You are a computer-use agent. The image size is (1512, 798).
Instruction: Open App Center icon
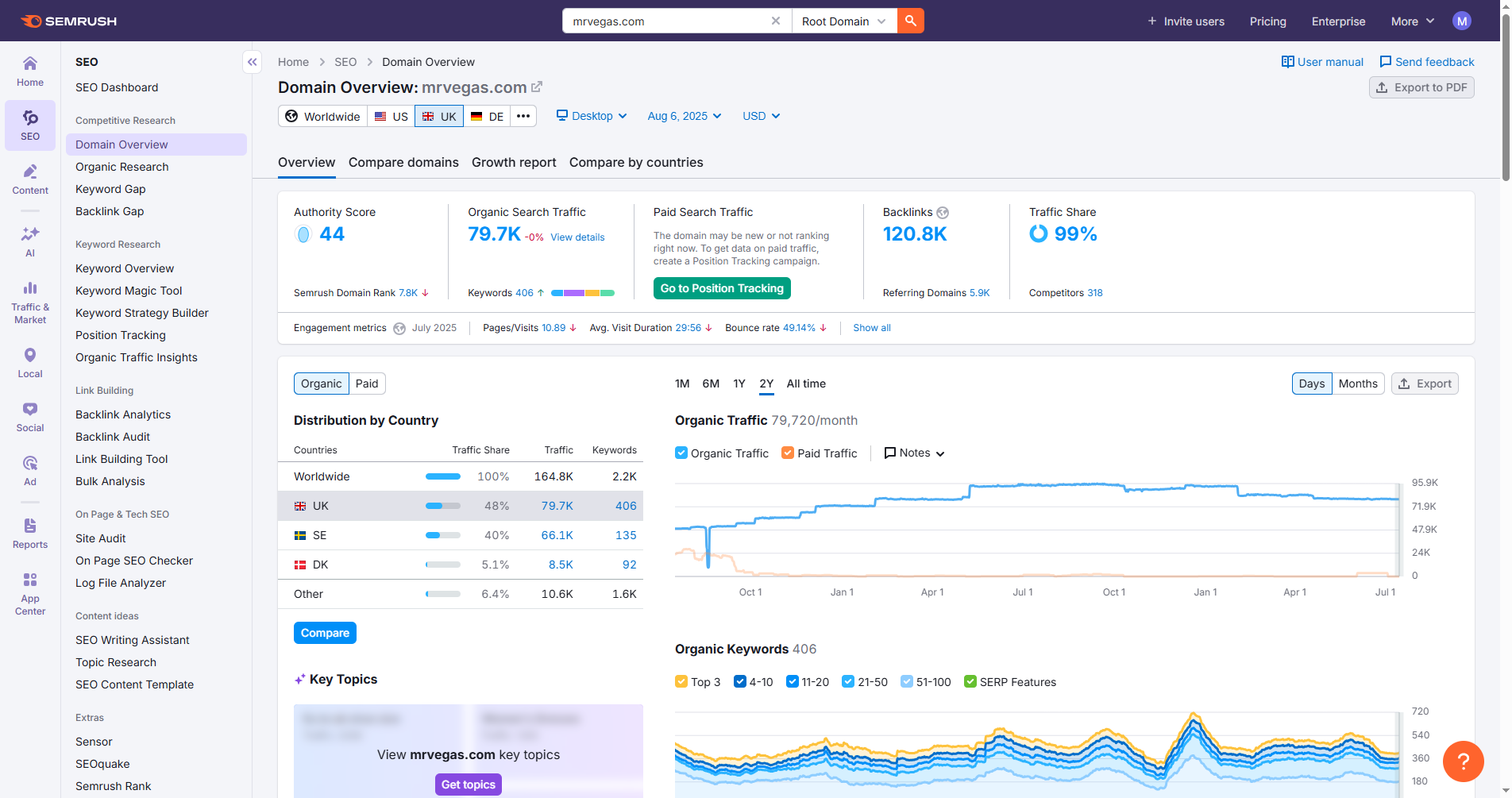pos(30,594)
